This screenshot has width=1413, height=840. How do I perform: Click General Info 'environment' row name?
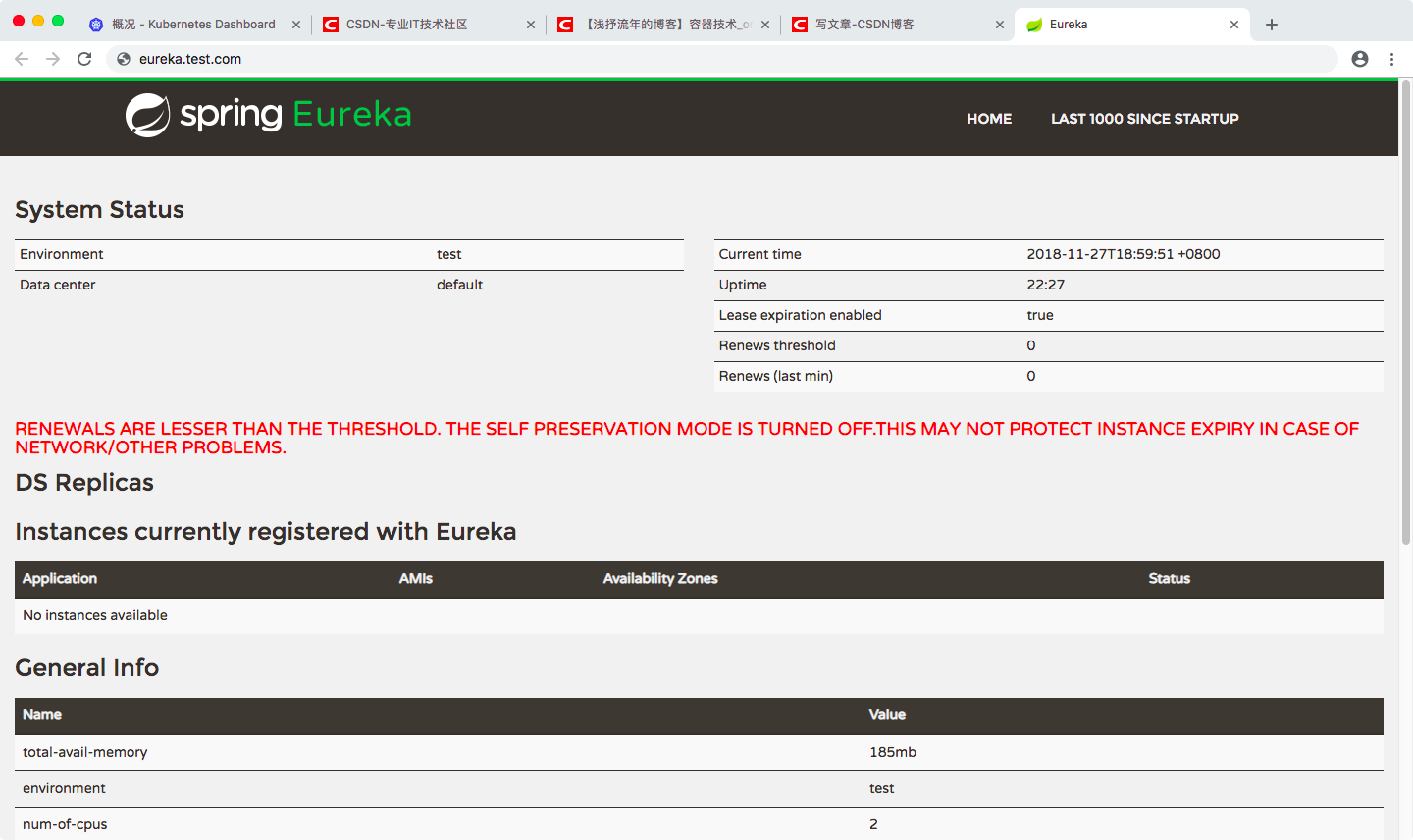64,788
